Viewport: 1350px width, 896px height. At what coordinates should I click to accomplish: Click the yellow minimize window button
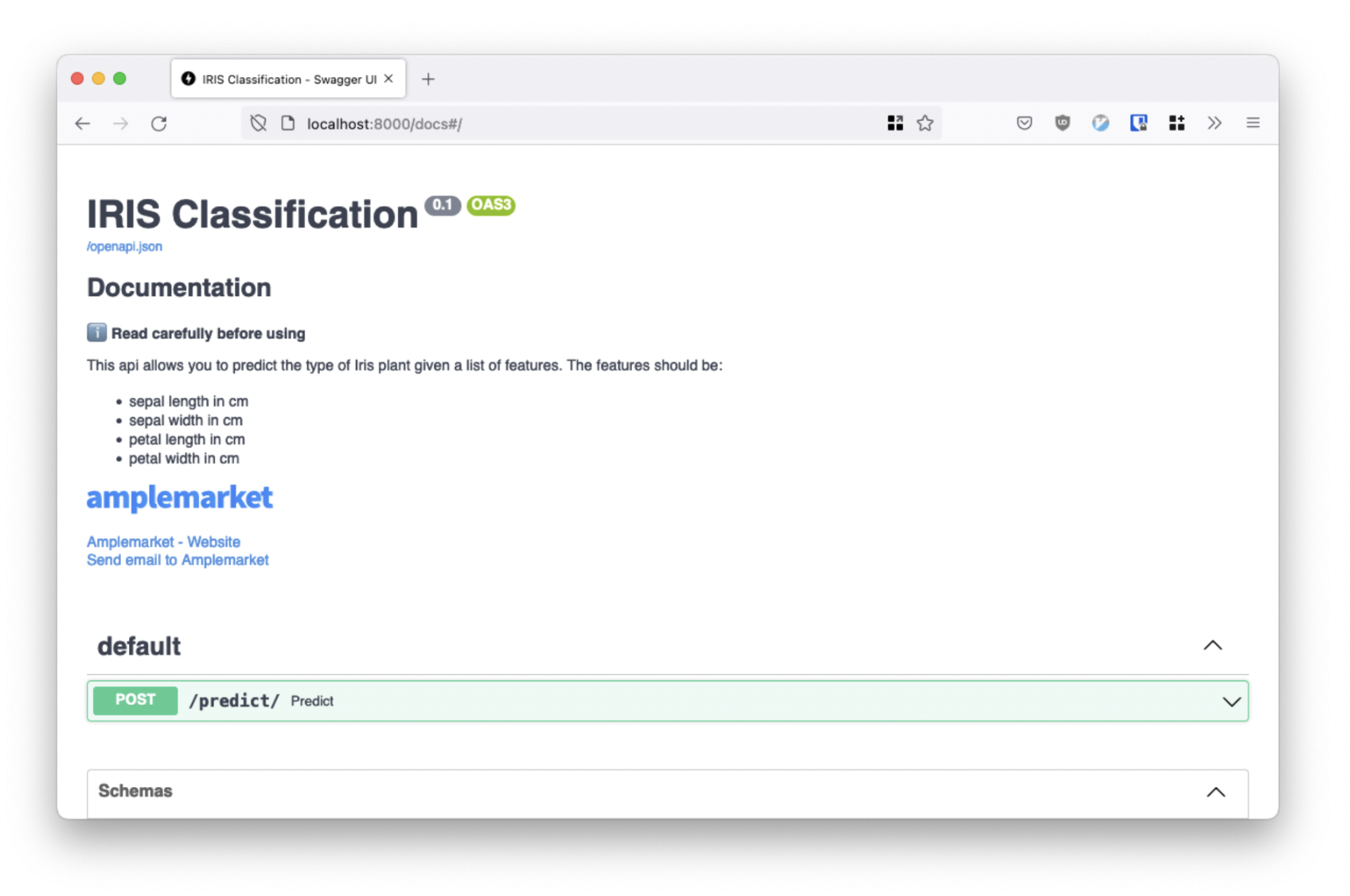(99, 78)
